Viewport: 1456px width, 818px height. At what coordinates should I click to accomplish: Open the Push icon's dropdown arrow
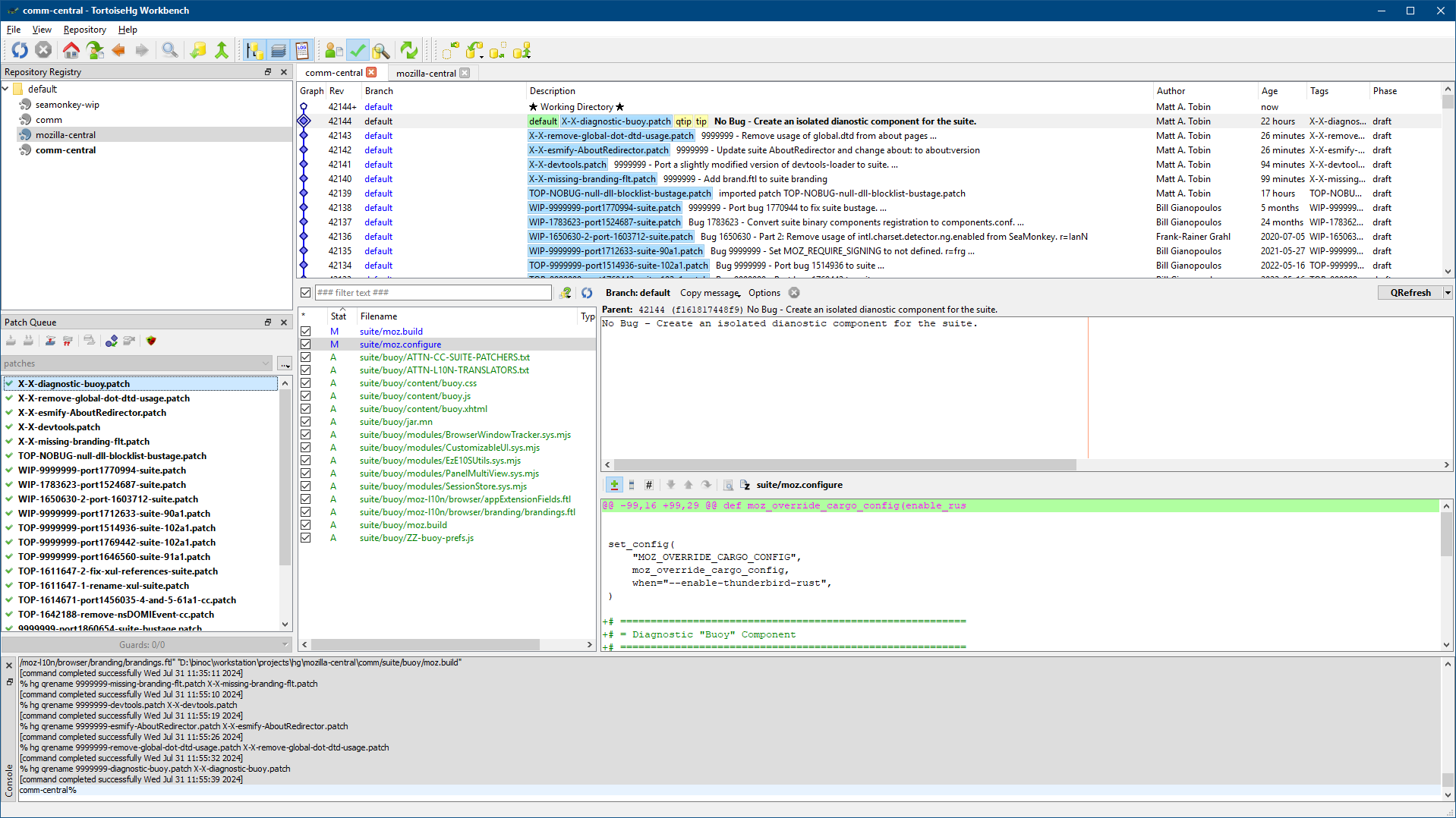tap(529, 56)
